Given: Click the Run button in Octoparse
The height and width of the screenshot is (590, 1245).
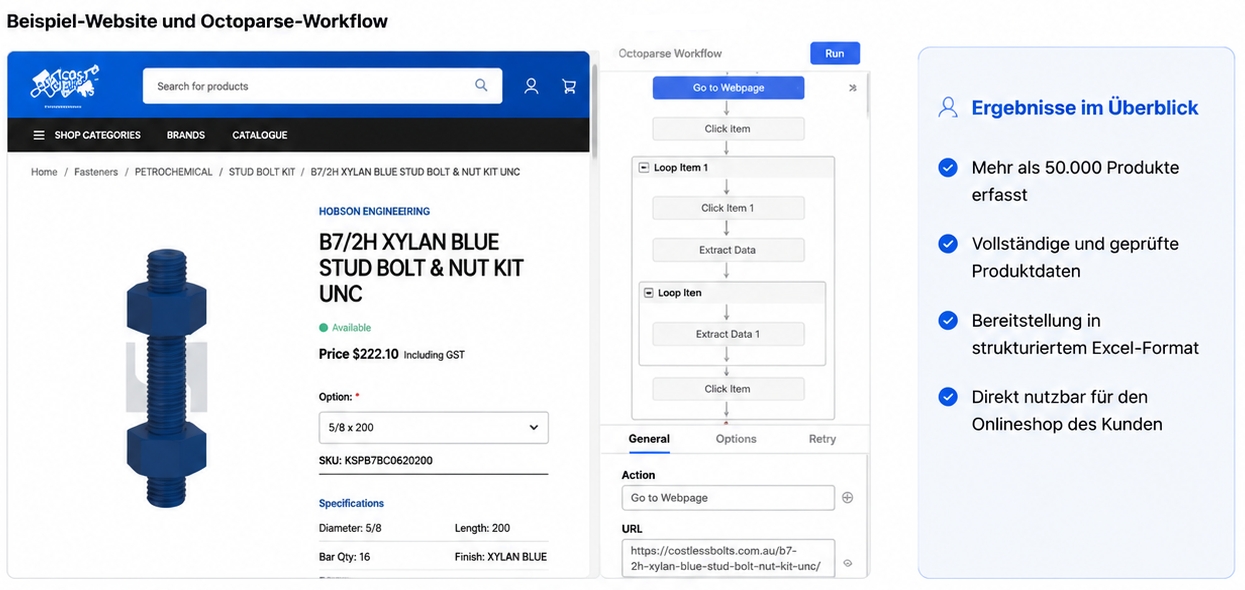Looking at the screenshot, I should click(835, 53).
